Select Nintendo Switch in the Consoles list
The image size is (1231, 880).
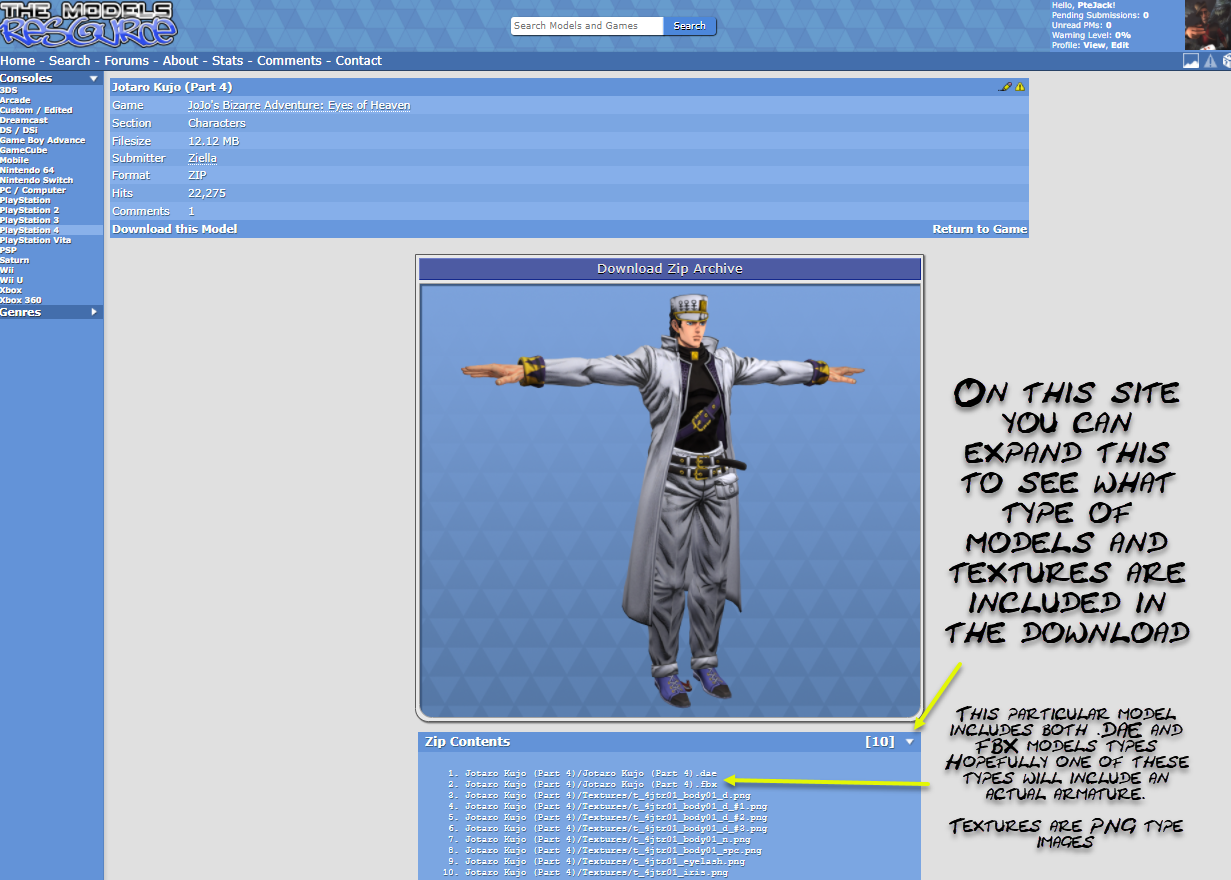pyautogui.click(x=37, y=180)
